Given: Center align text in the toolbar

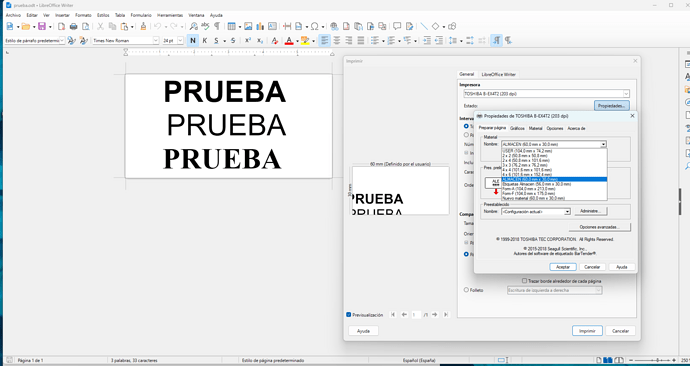Looking at the screenshot, I should coord(337,40).
